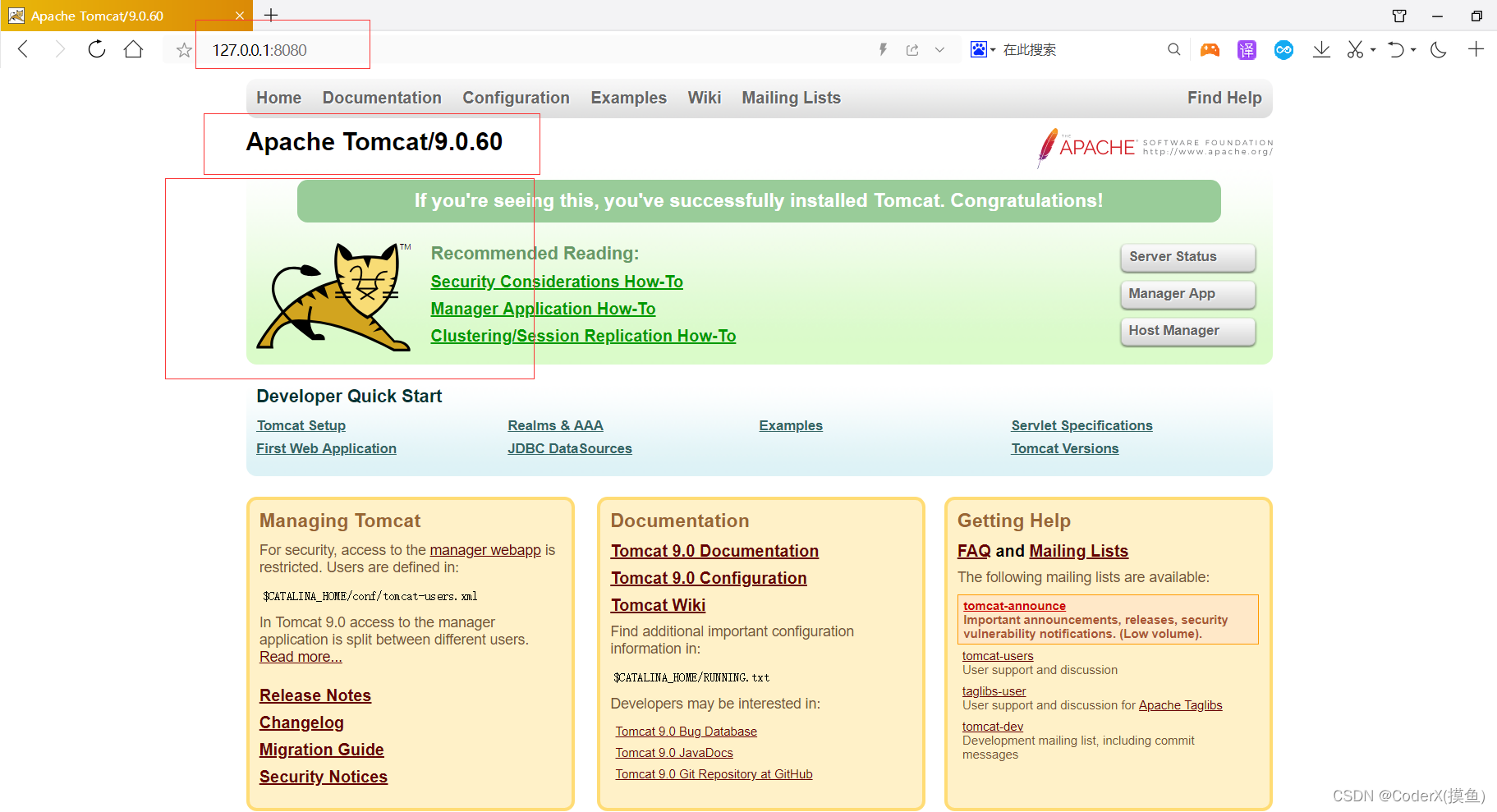Reload the Tomcat page

[x=97, y=49]
